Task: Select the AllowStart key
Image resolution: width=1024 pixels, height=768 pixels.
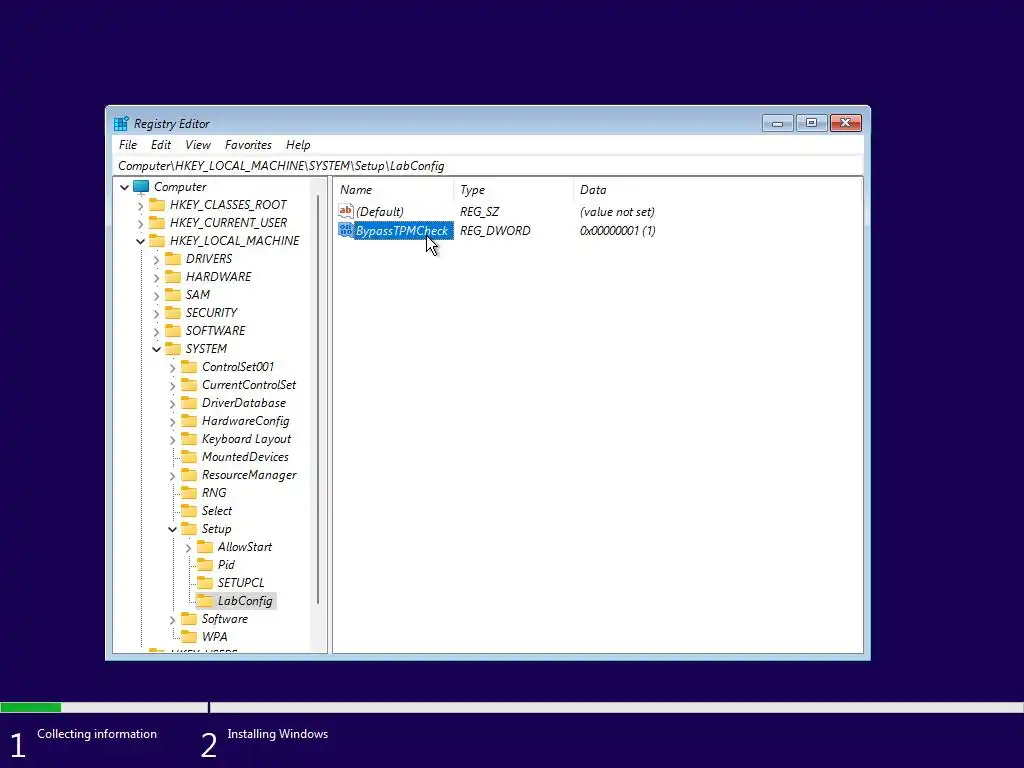Action: (x=244, y=547)
